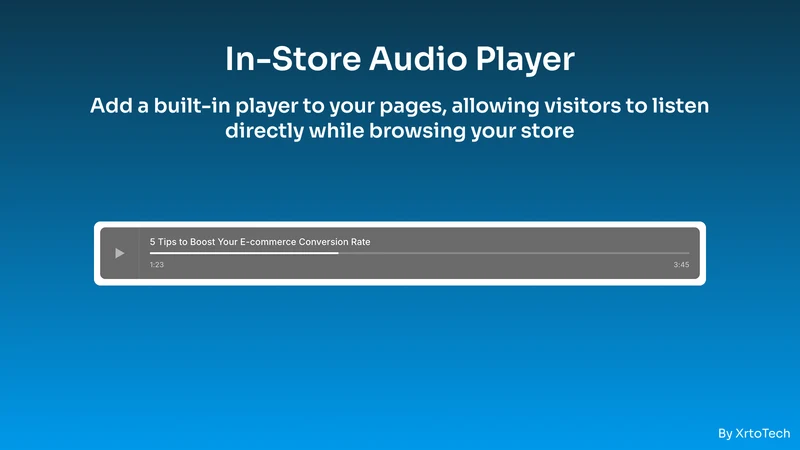Image resolution: width=800 pixels, height=450 pixels.
Task: Click the 'By XrtoTech' credit text
Action: [754, 434]
